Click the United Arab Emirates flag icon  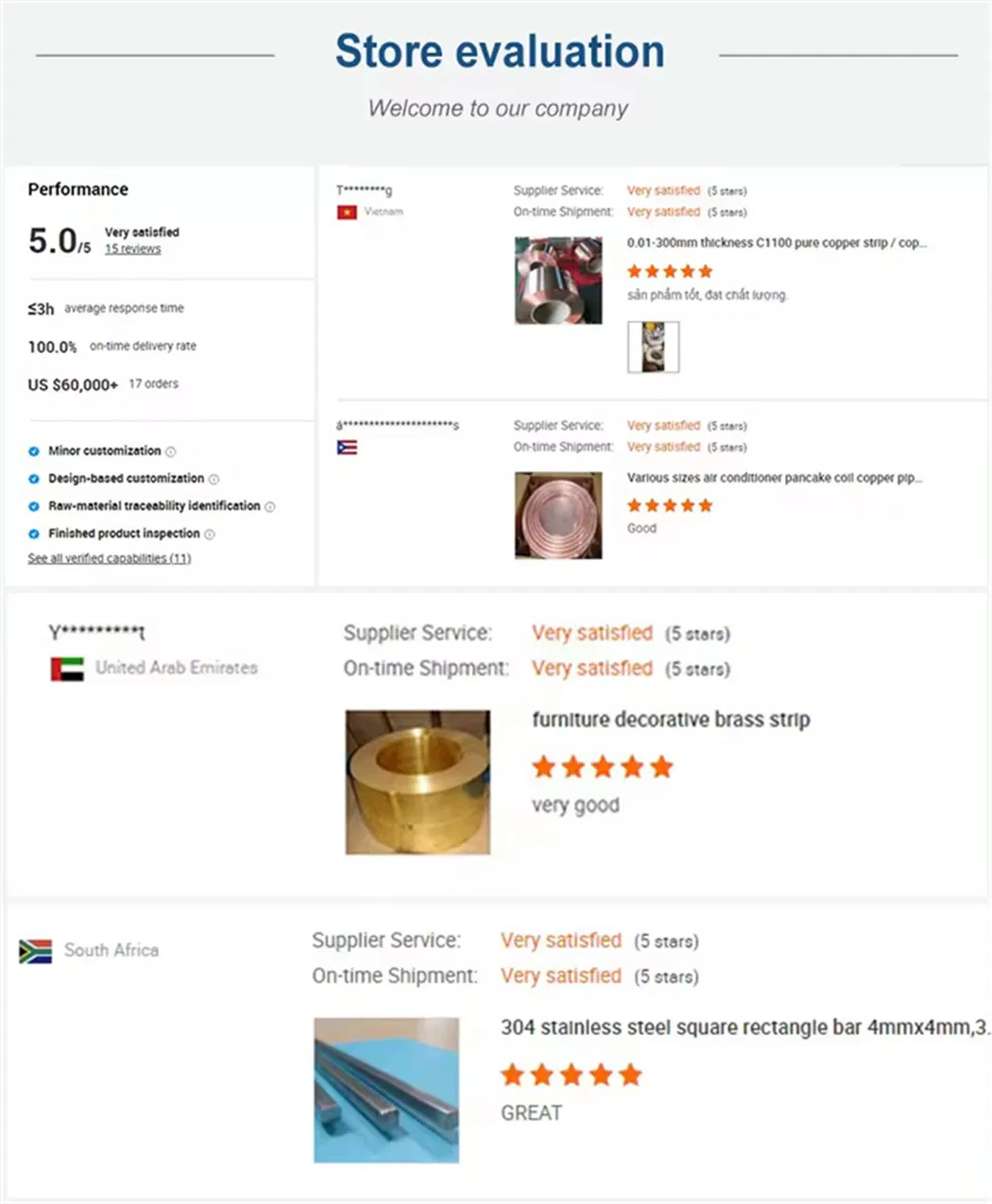(x=67, y=669)
